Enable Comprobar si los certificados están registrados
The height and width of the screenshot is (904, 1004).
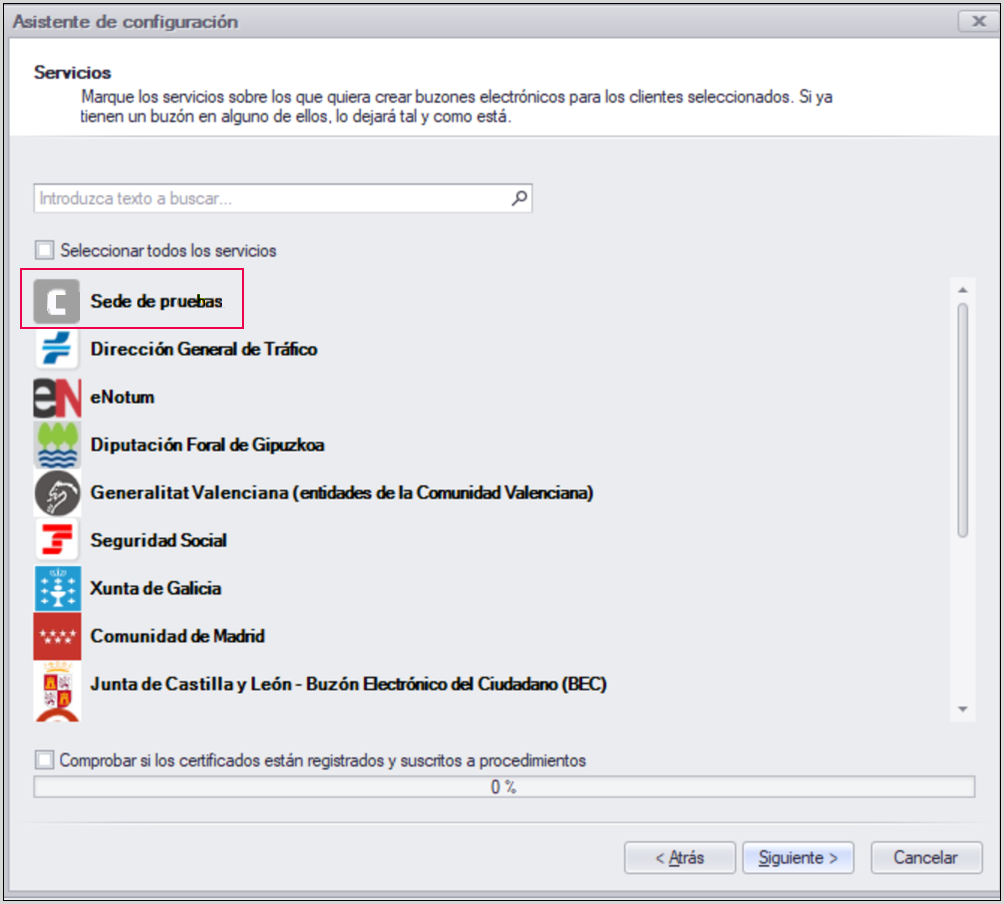tap(45, 760)
